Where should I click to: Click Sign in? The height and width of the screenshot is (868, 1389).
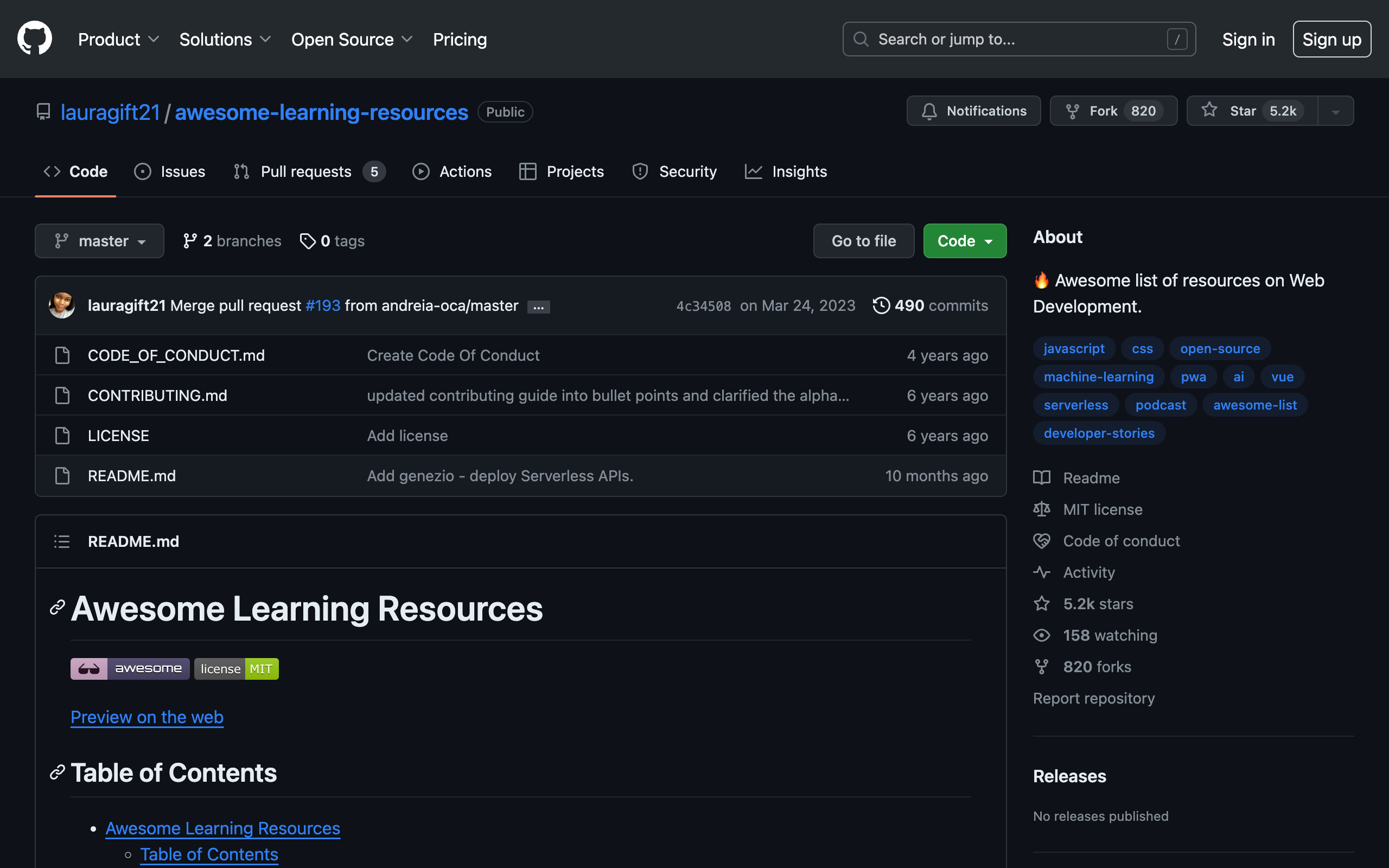(x=1248, y=39)
